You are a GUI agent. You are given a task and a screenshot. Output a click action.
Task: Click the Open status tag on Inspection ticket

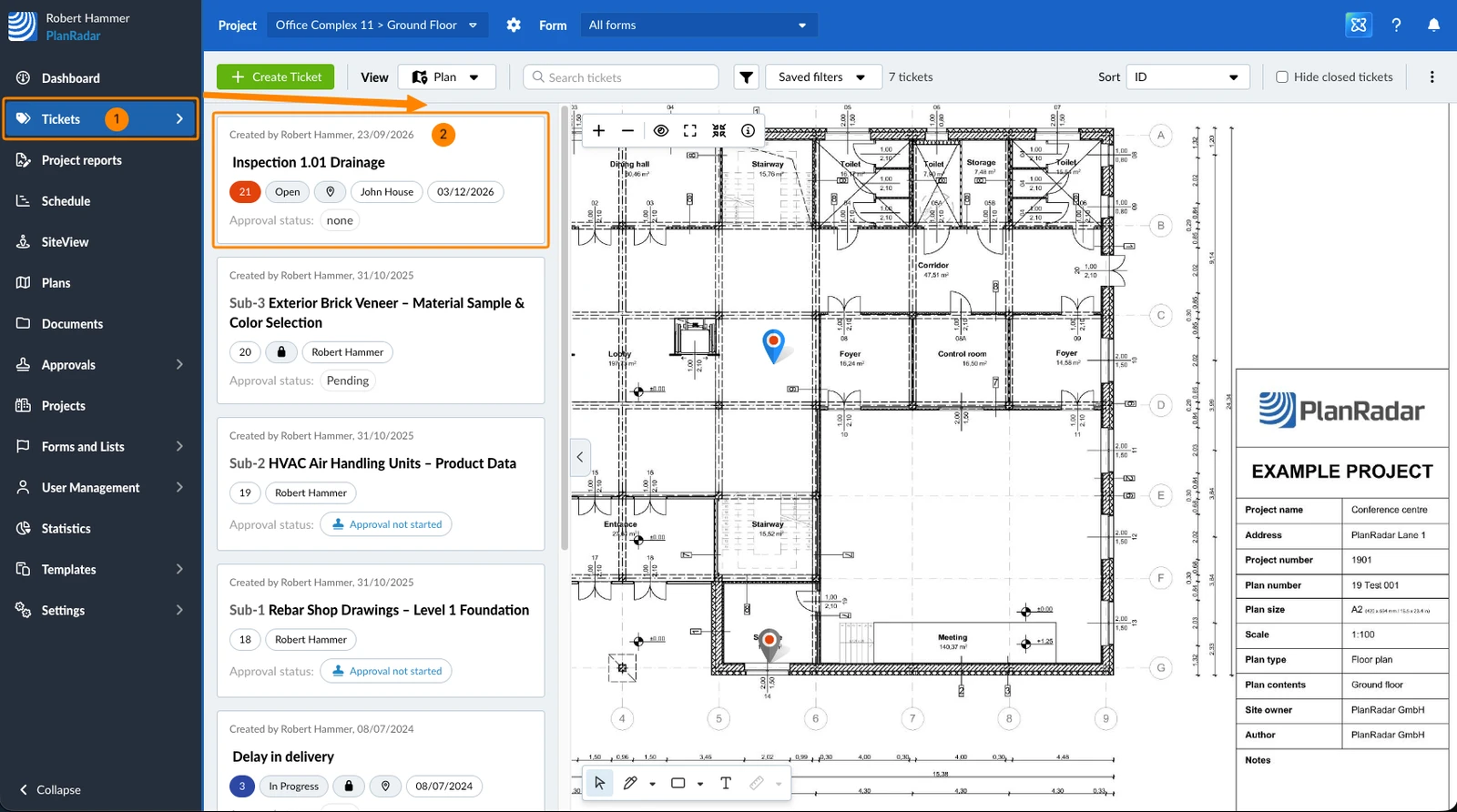click(288, 192)
